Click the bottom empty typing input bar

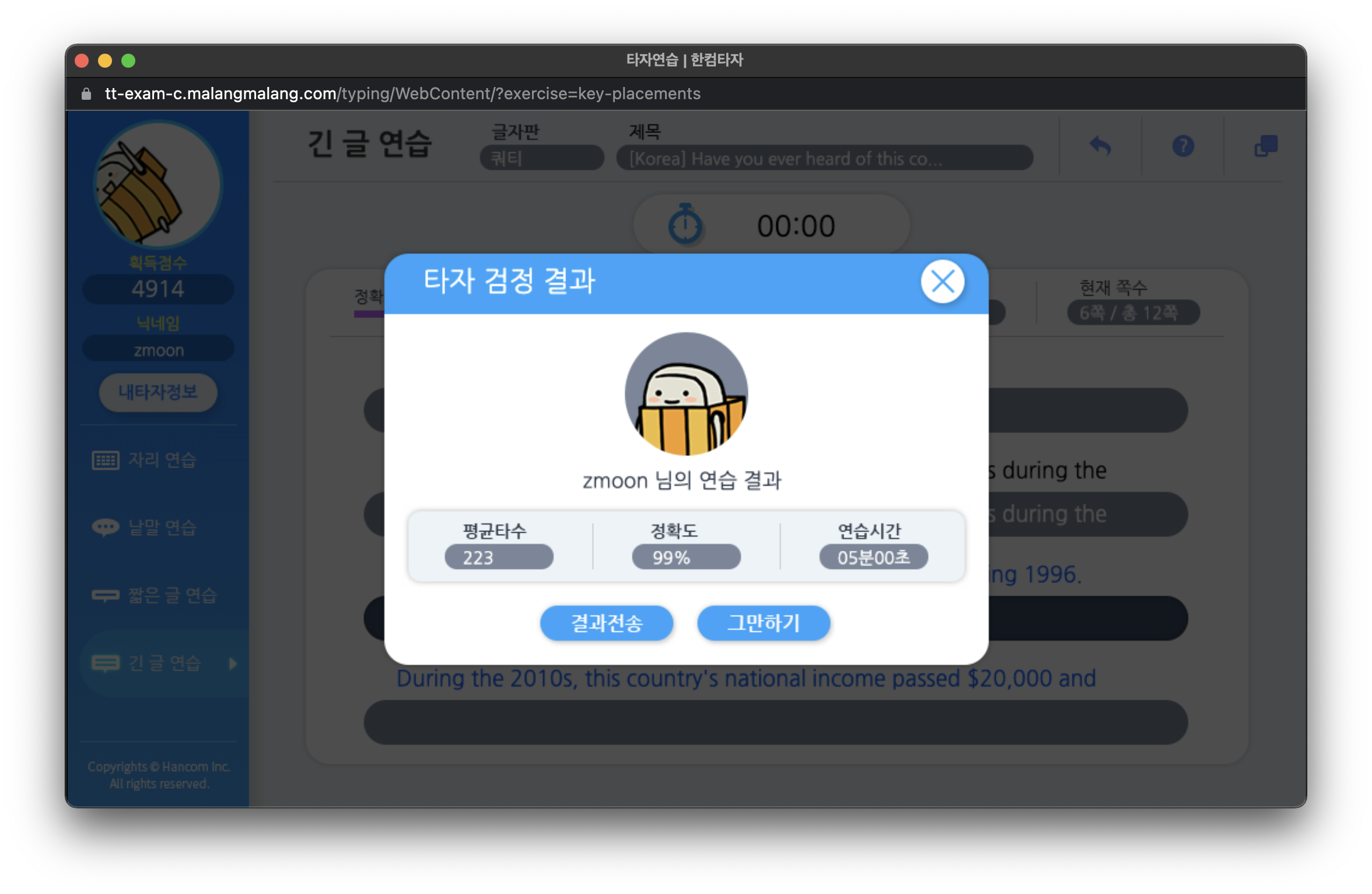775,722
